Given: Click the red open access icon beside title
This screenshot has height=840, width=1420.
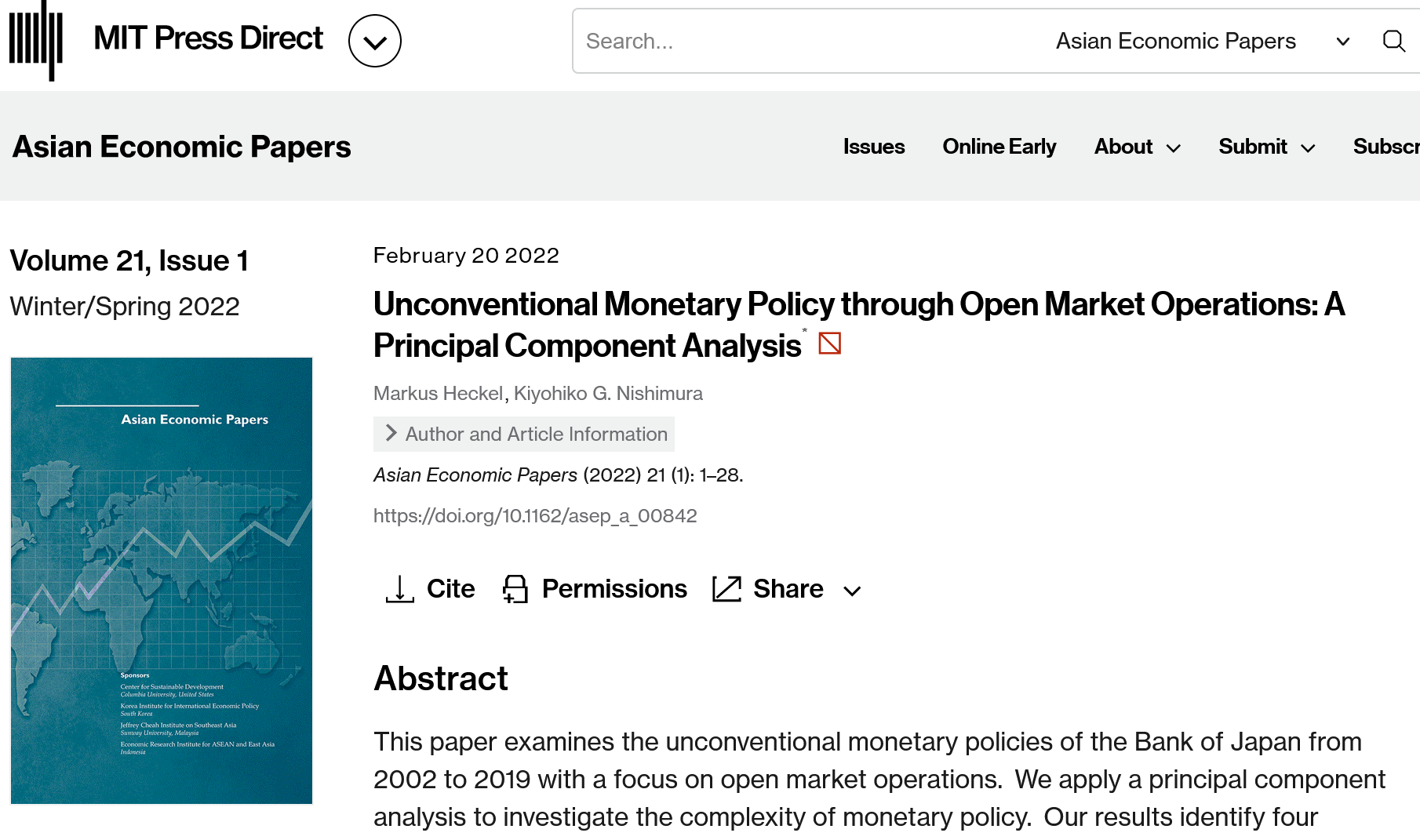Looking at the screenshot, I should tap(829, 343).
